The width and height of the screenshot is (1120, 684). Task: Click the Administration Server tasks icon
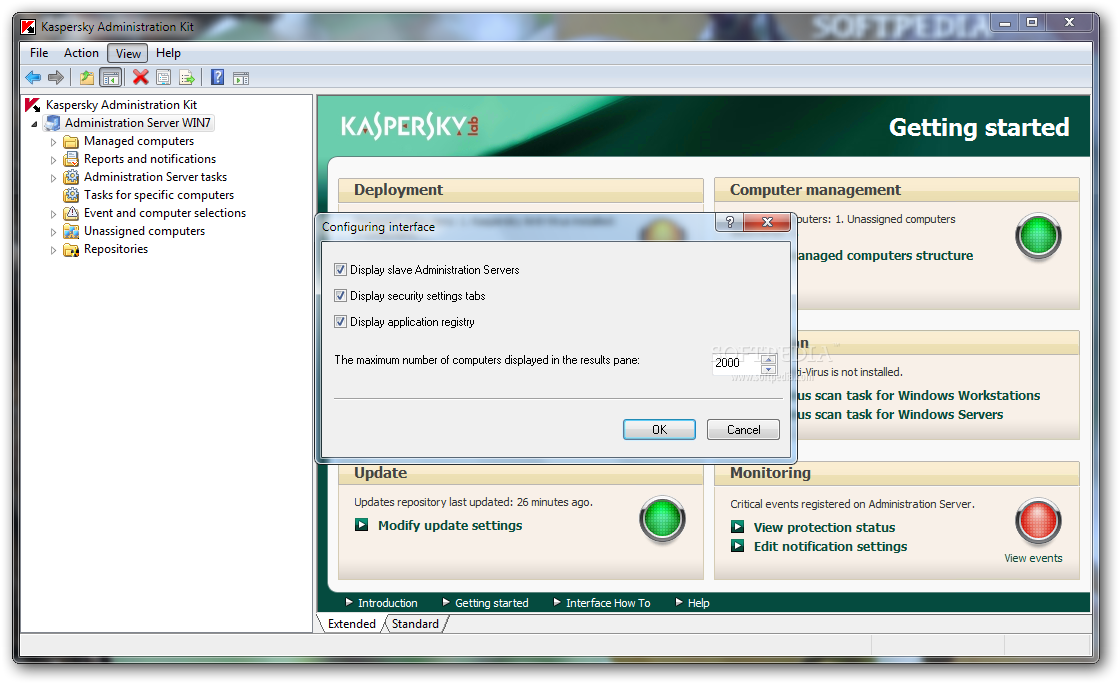click(71, 177)
